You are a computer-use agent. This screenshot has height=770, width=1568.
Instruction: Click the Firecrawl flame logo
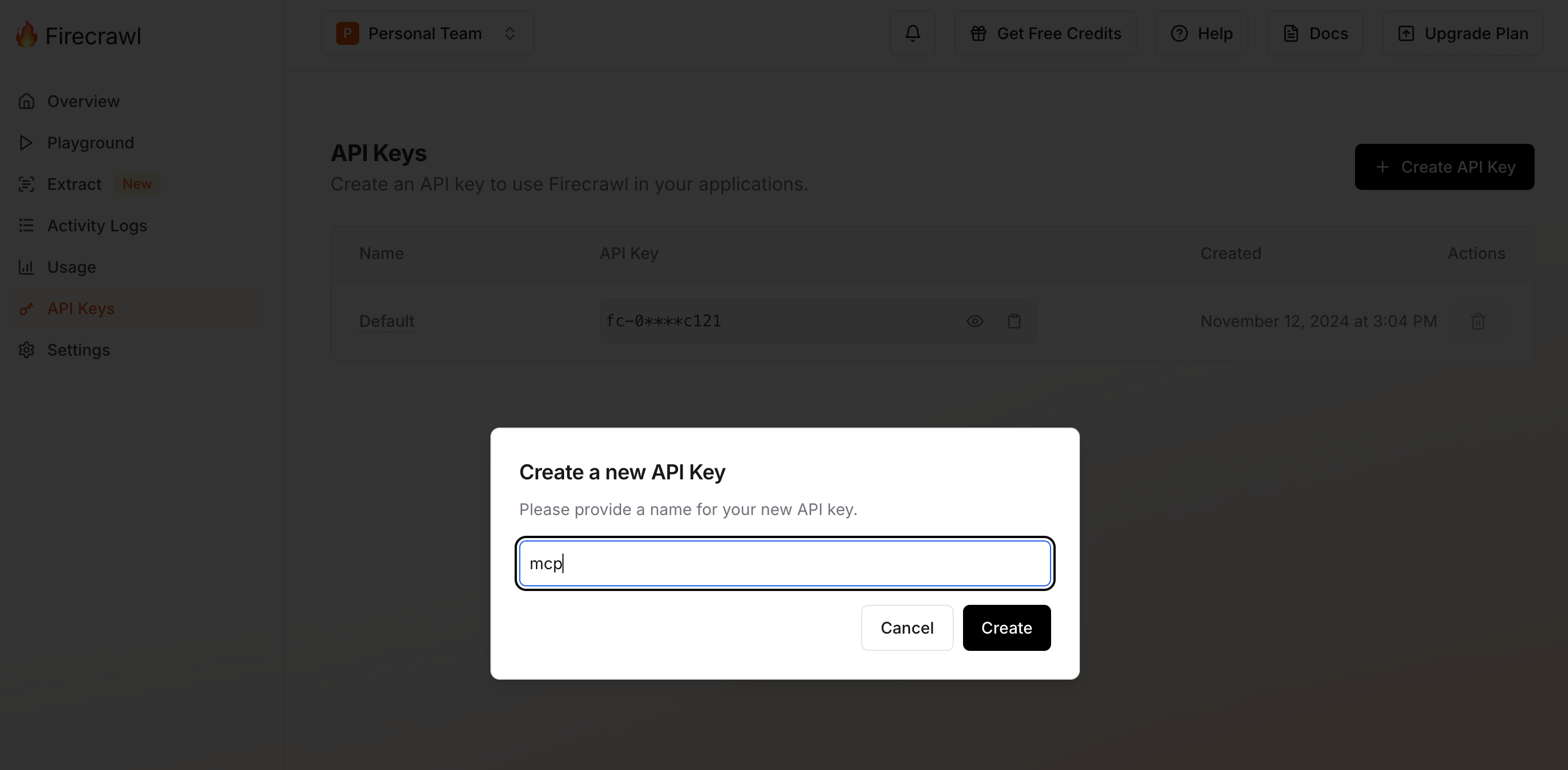click(26, 34)
